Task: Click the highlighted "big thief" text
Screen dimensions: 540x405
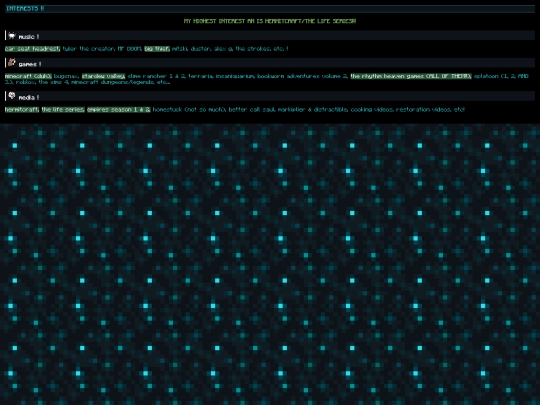Action: pyautogui.click(x=157, y=49)
